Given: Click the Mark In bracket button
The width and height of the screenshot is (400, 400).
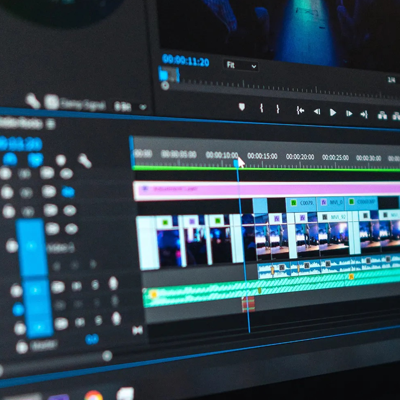Looking at the screenshot, I should tap(262, 108).
